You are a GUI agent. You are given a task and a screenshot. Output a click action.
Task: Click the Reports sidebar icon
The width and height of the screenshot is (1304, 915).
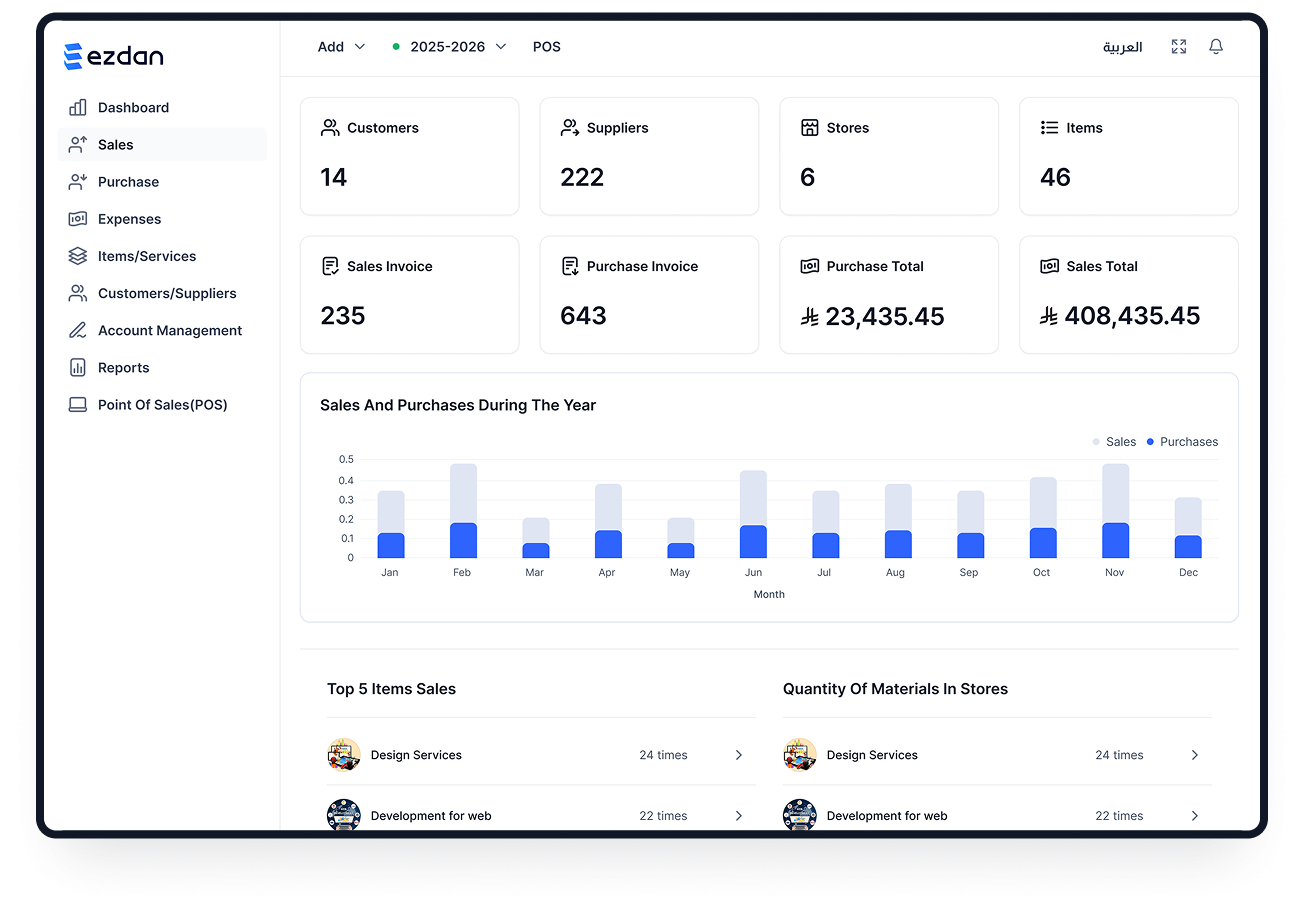[x=77, y=368]
